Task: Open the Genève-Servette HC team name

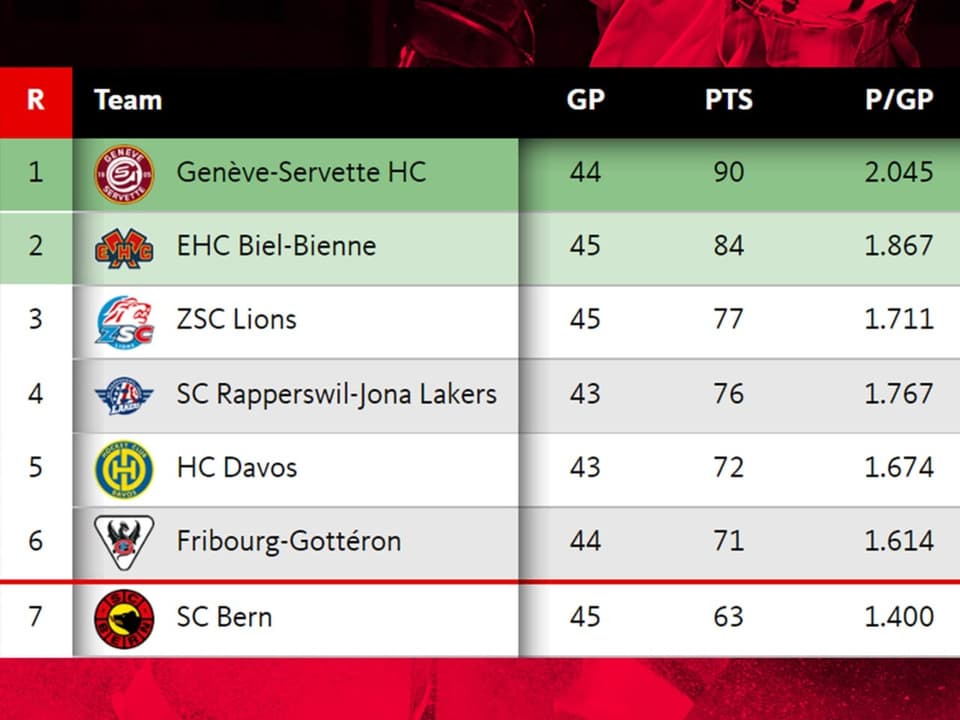Action: pos(301,172)
